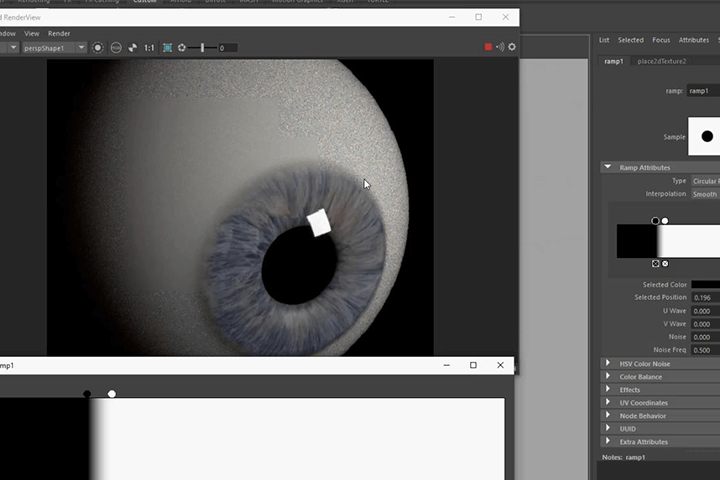Click the refresh render icon in RenderView

tap(97, 48)
